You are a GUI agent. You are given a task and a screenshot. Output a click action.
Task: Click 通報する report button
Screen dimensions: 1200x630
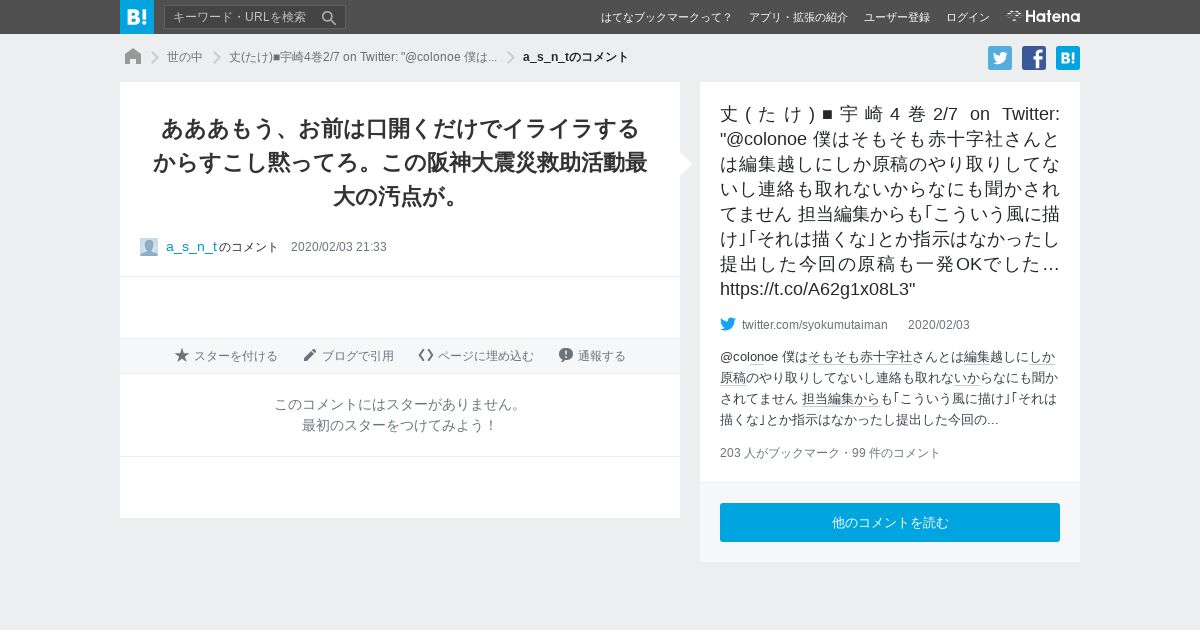(x=592, y=356)
